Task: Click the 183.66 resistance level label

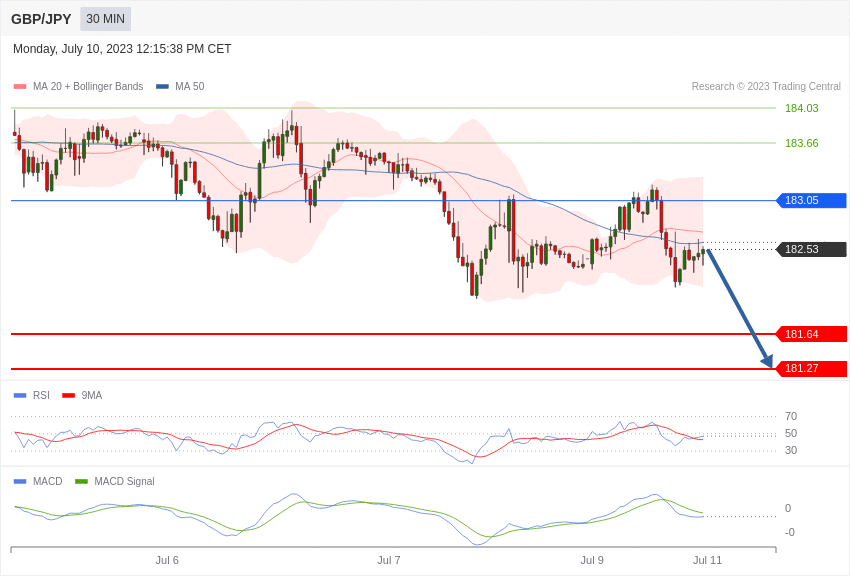Action: (802, 143)
